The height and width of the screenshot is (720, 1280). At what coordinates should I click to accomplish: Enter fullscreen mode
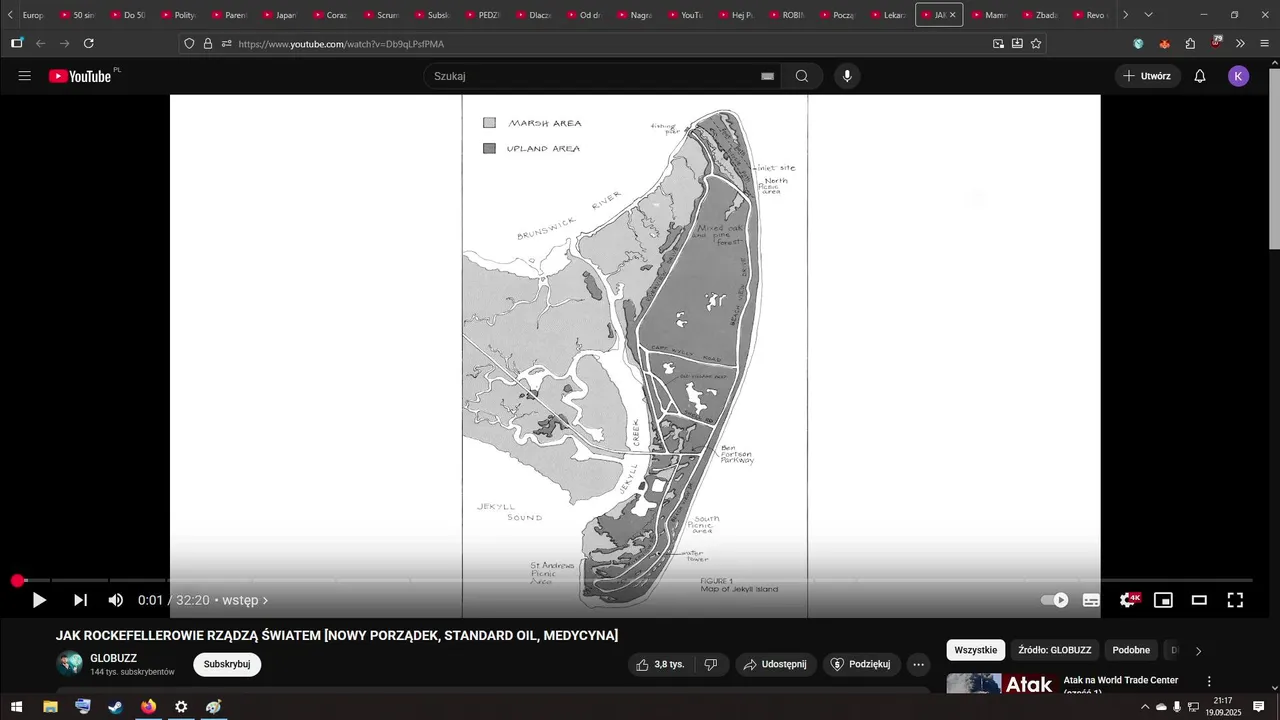click(1235, 600)
